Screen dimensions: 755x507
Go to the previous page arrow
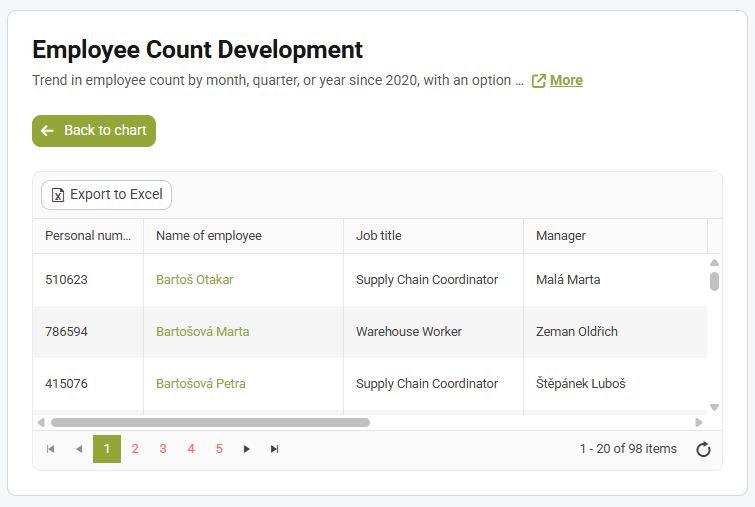(79, 449)
